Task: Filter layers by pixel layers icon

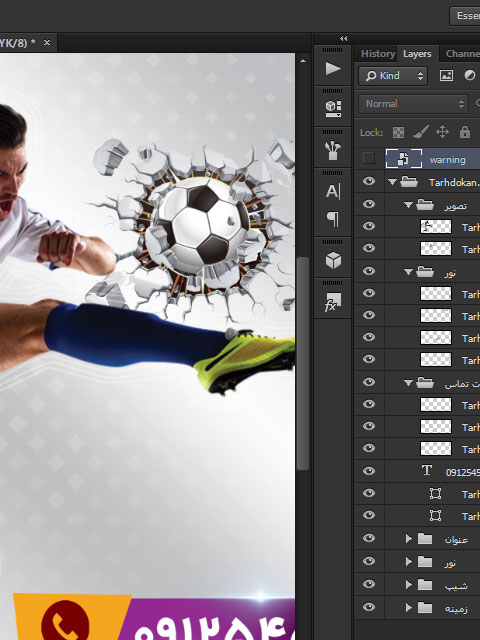Action: (446, 76)
